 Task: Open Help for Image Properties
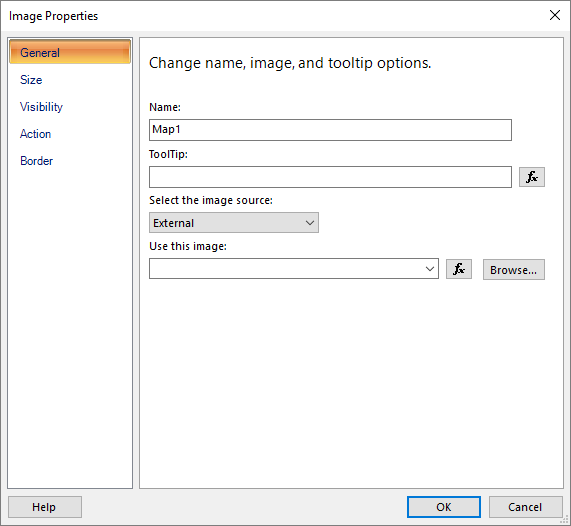tap(45, 507)
